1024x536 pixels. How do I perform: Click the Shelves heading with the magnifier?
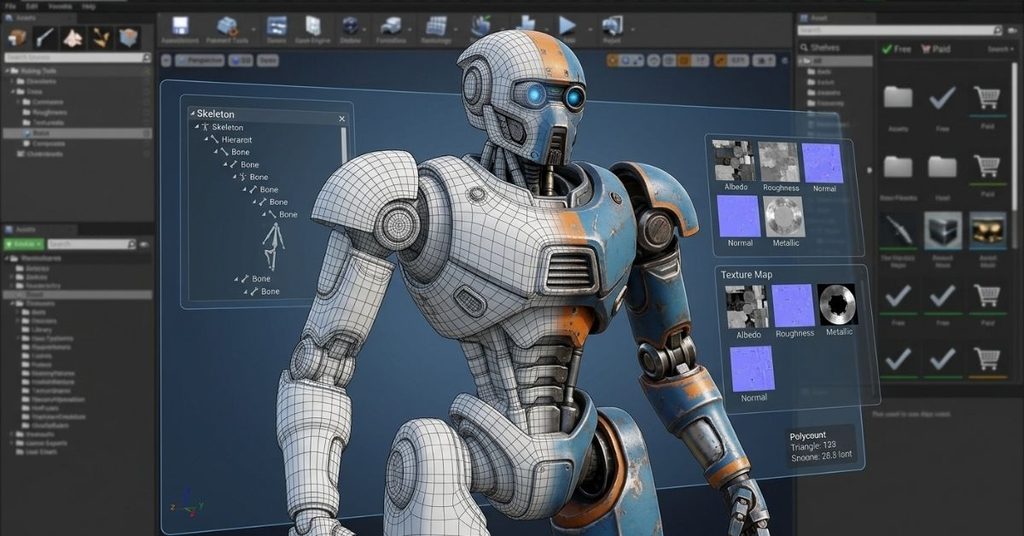click(820, 48)
